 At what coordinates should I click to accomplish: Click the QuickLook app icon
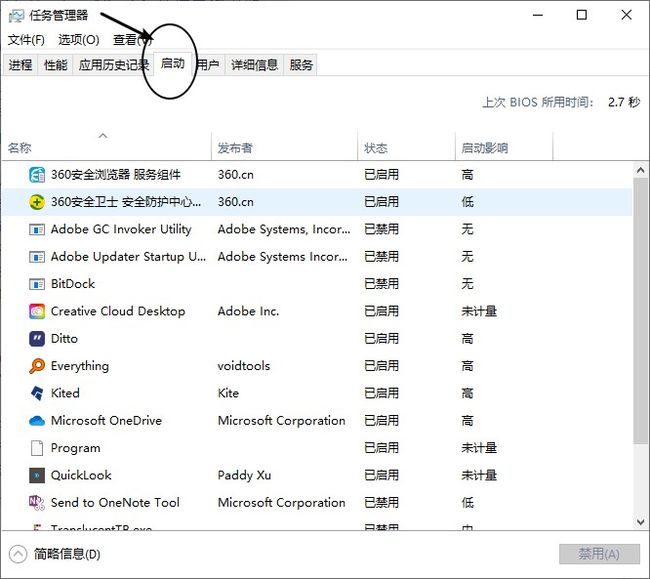tap(37, 475)
